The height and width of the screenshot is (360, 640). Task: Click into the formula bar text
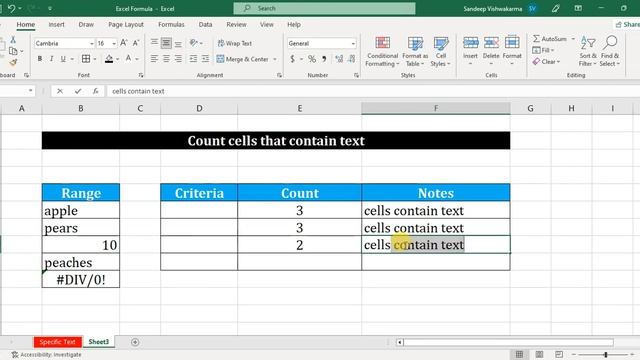click(x=138, y=91)
